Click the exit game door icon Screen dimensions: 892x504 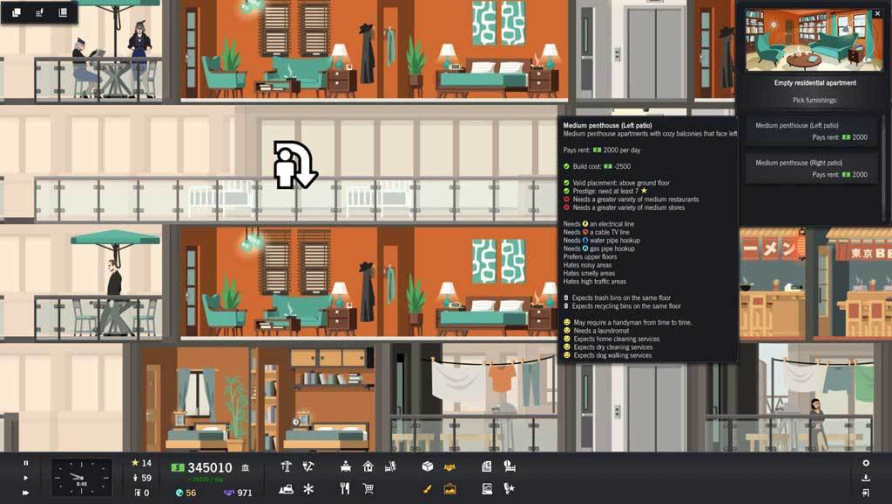pos(866,492)
